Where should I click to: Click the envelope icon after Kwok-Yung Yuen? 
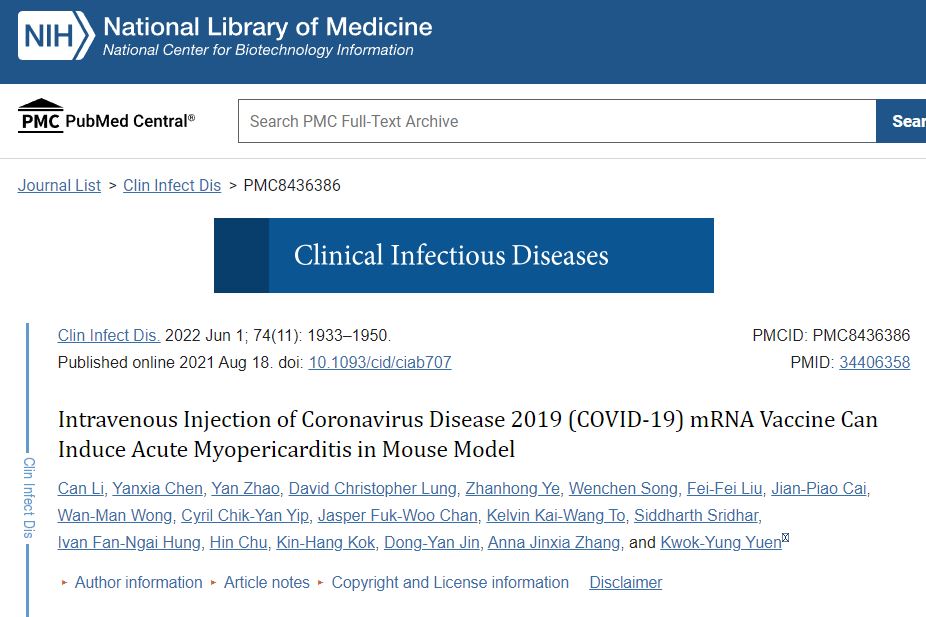point(786,539)
